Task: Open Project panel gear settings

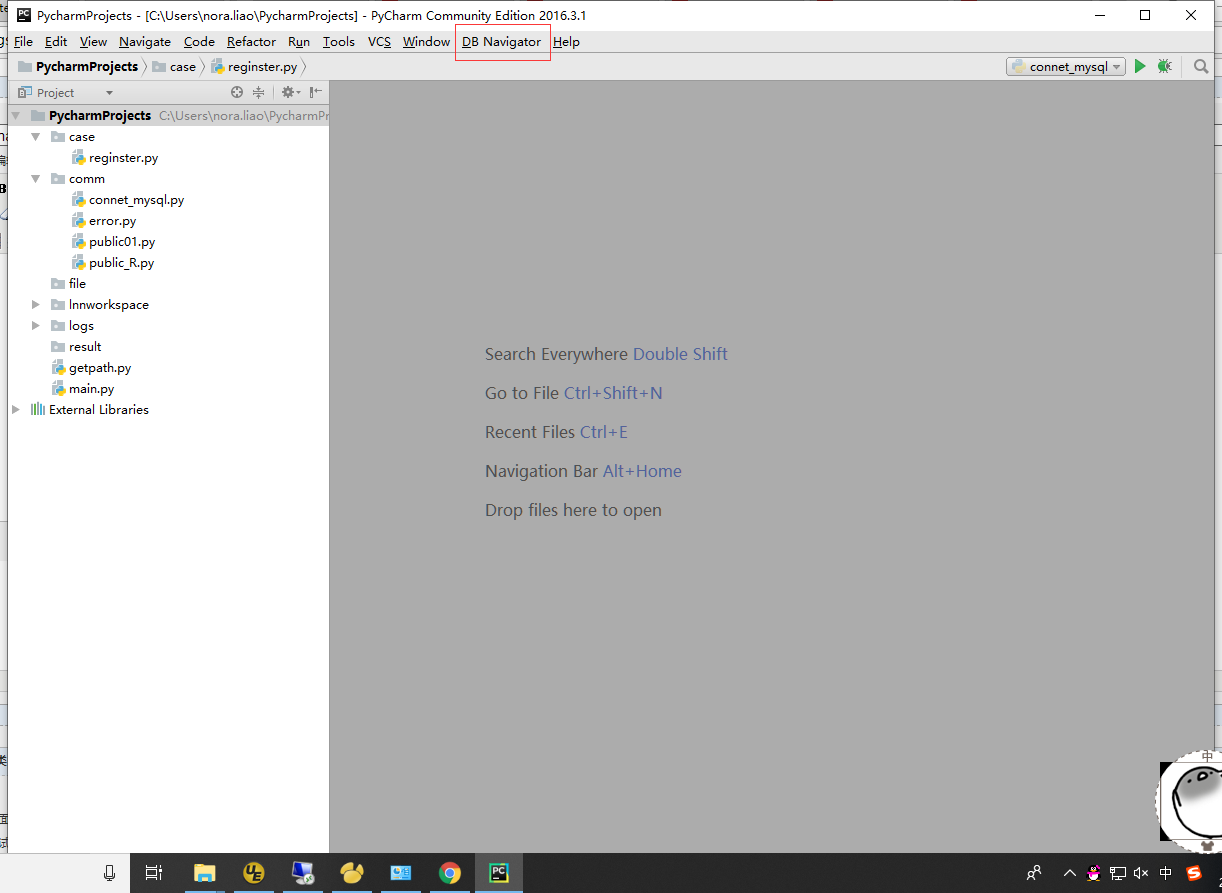Action: 289,92
